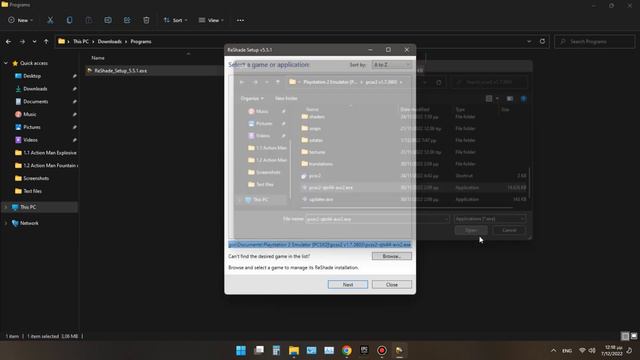Screen dimensions: 640x360
Task: Select Music in Quick access sidebar
Action: coord(29,114)
